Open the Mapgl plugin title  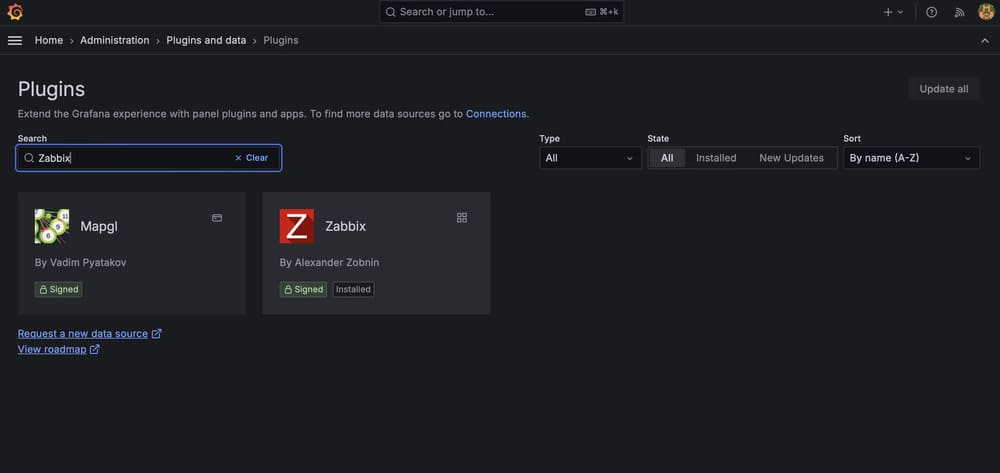pos(99,226)
